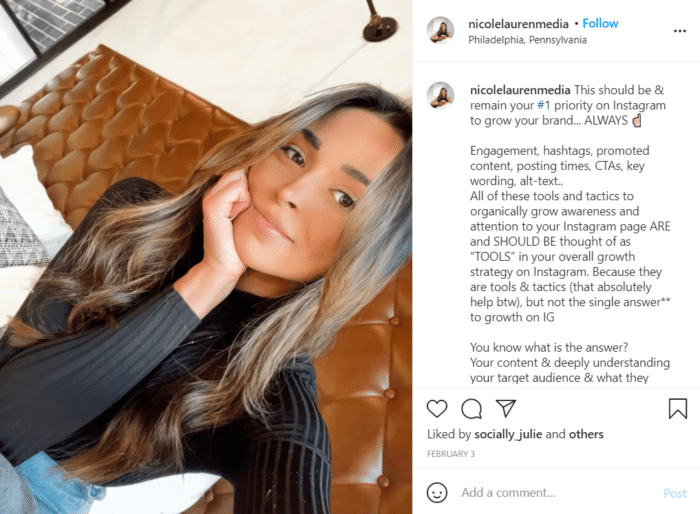View the others who liked this

[586, 434]
